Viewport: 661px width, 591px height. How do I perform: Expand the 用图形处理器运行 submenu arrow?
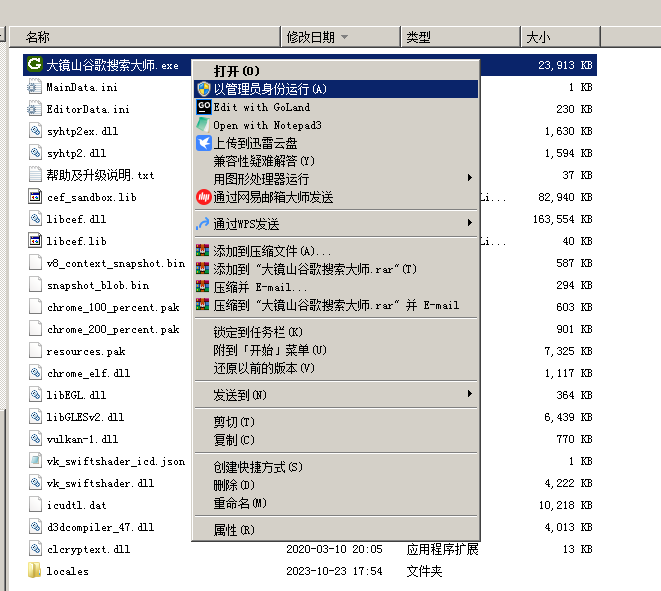470,179
